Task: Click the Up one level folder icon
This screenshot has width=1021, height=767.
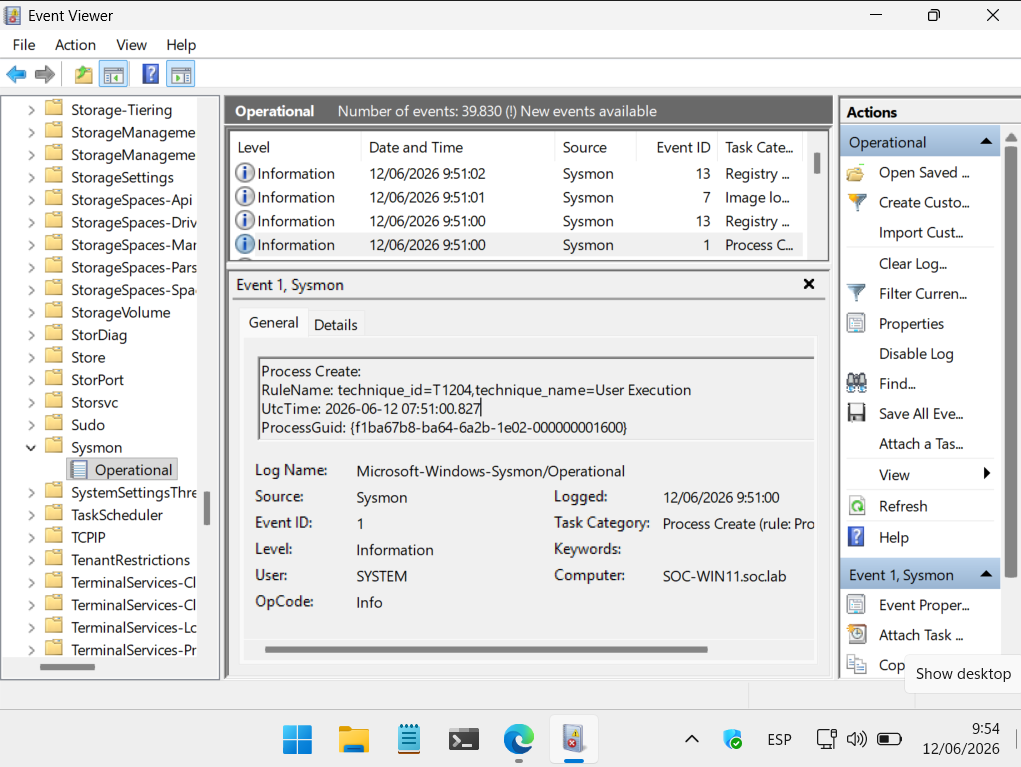Action: [x=83, y=74]
